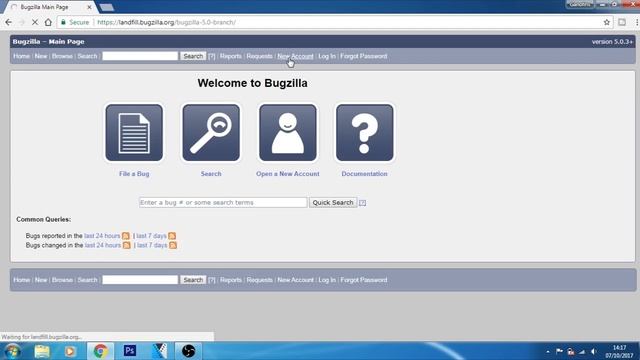
Task: Show bugs changed in the last 7 days
Action: click(x=152, y=245)
